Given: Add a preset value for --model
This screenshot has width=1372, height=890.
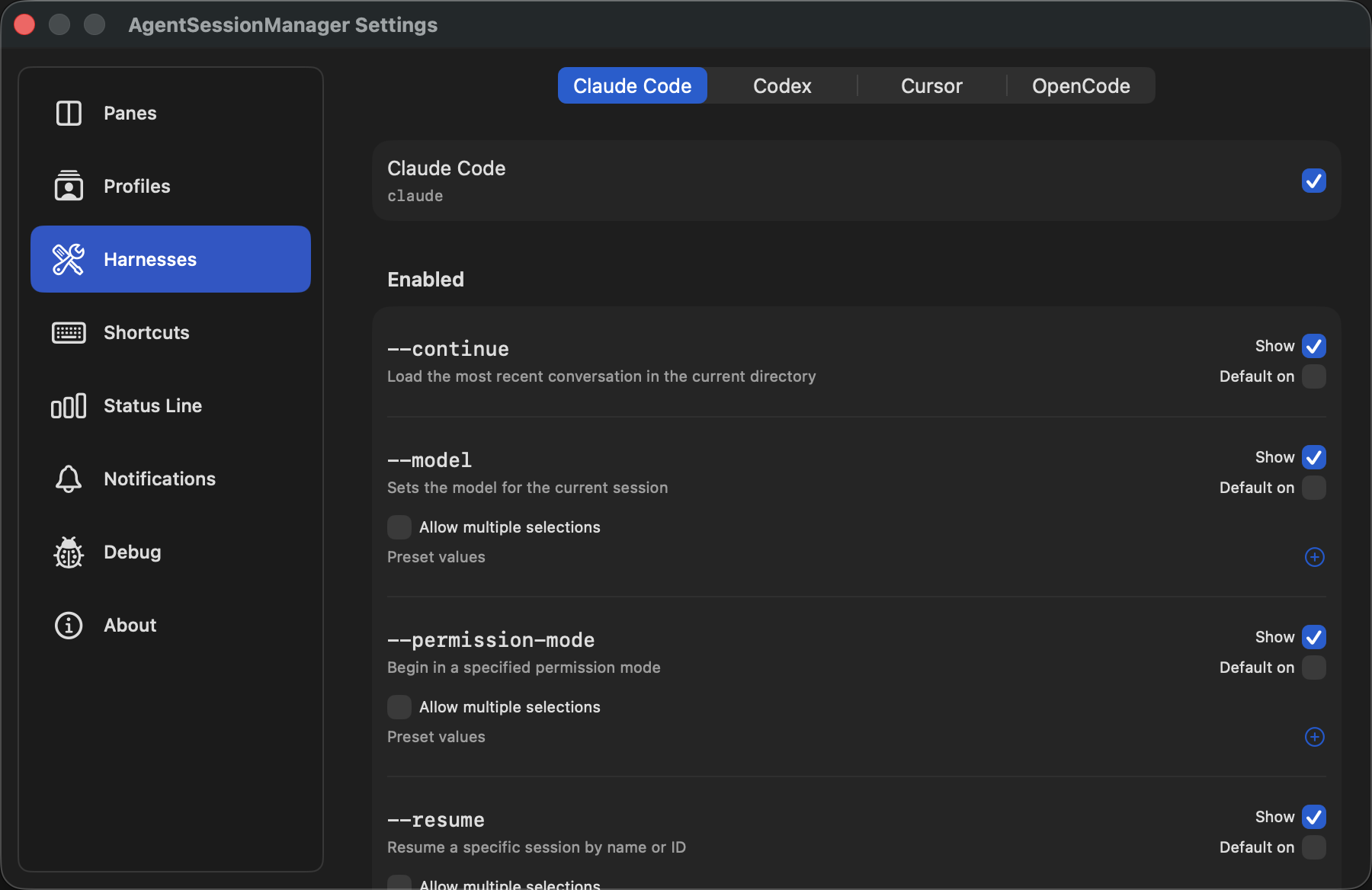Looking at the screenshot, I should [1314, 557].
